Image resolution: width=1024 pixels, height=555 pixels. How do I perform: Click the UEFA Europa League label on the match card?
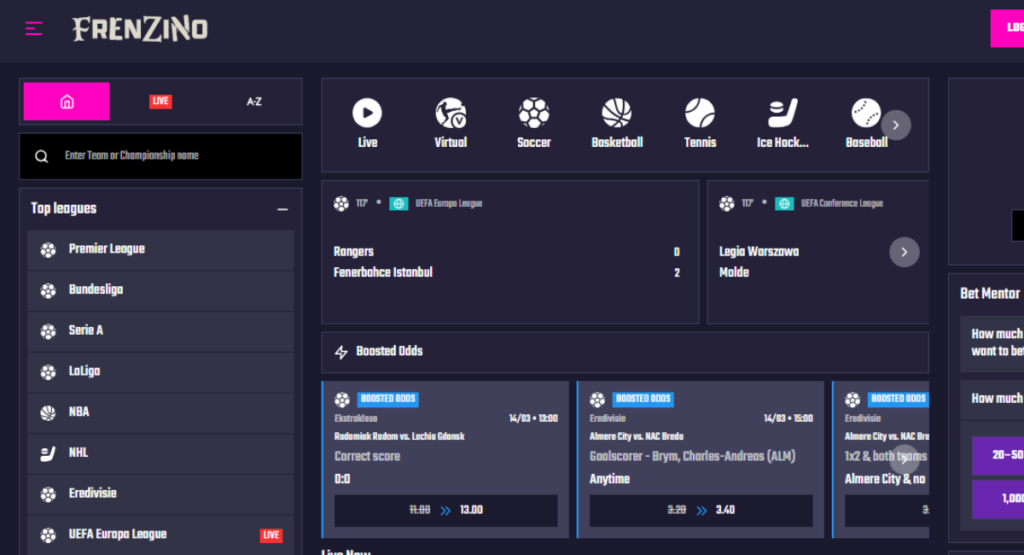(449, 204)
